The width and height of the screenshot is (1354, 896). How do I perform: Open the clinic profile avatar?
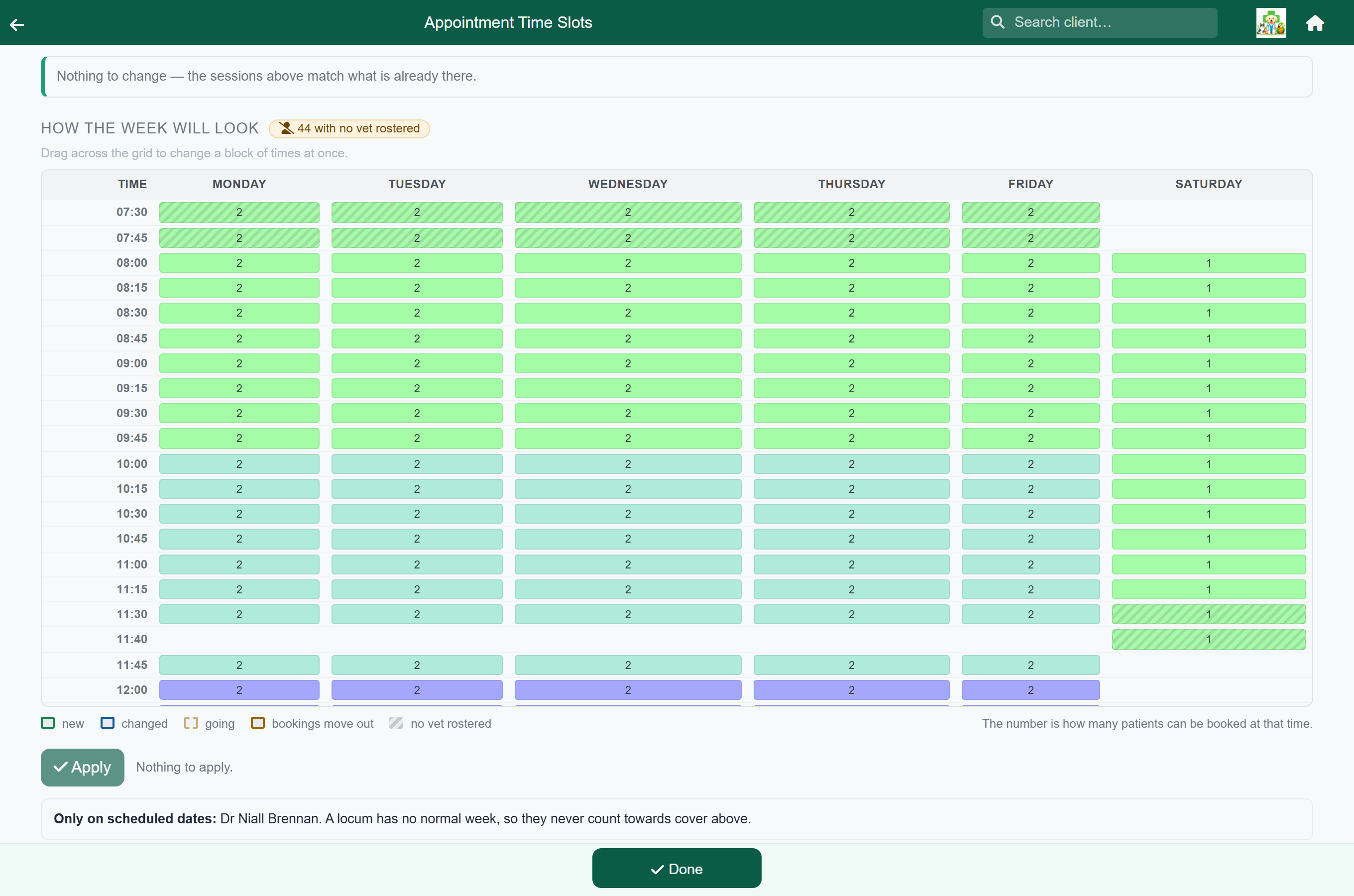1270,23
